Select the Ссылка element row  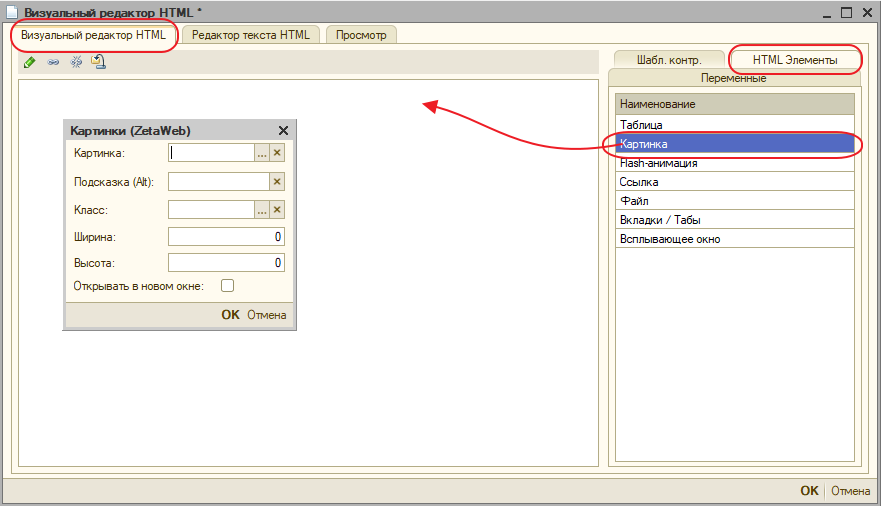point(735,182)
